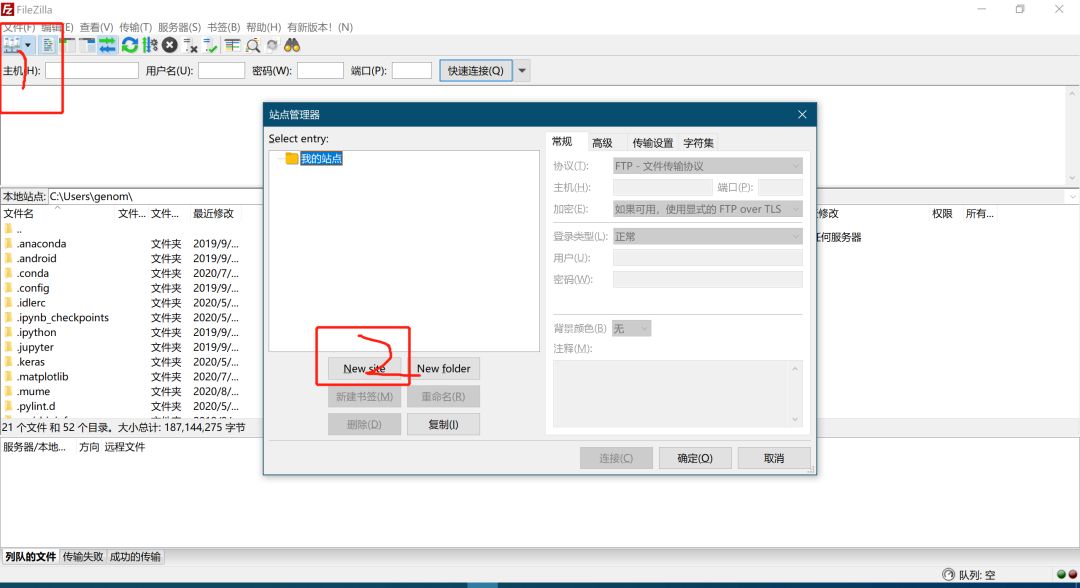
Task: Switch to the 传输设置 tab
Action: [652, 143]
